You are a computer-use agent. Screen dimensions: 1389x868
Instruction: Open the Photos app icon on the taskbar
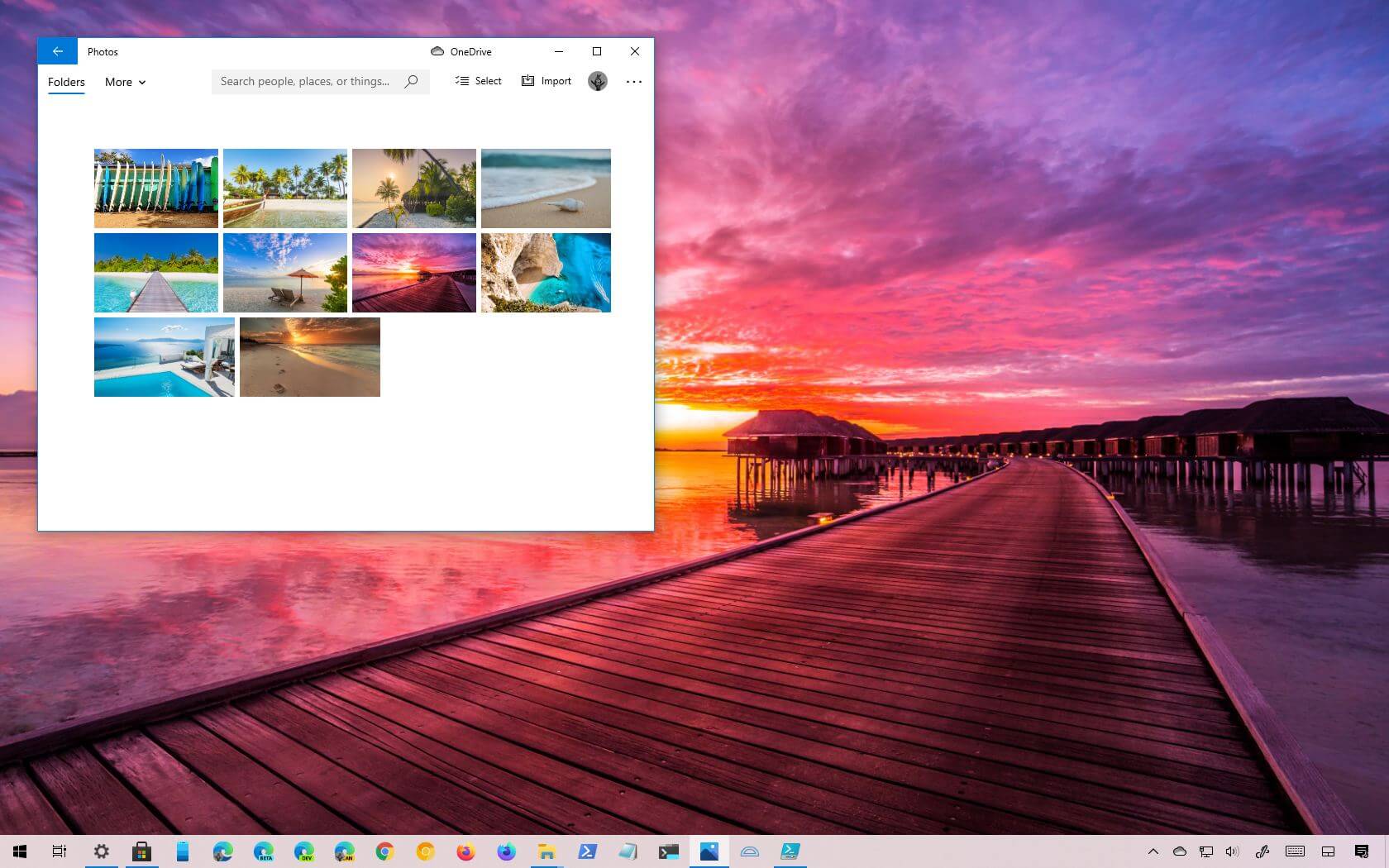pyautogui.click(x=708, y=851)
